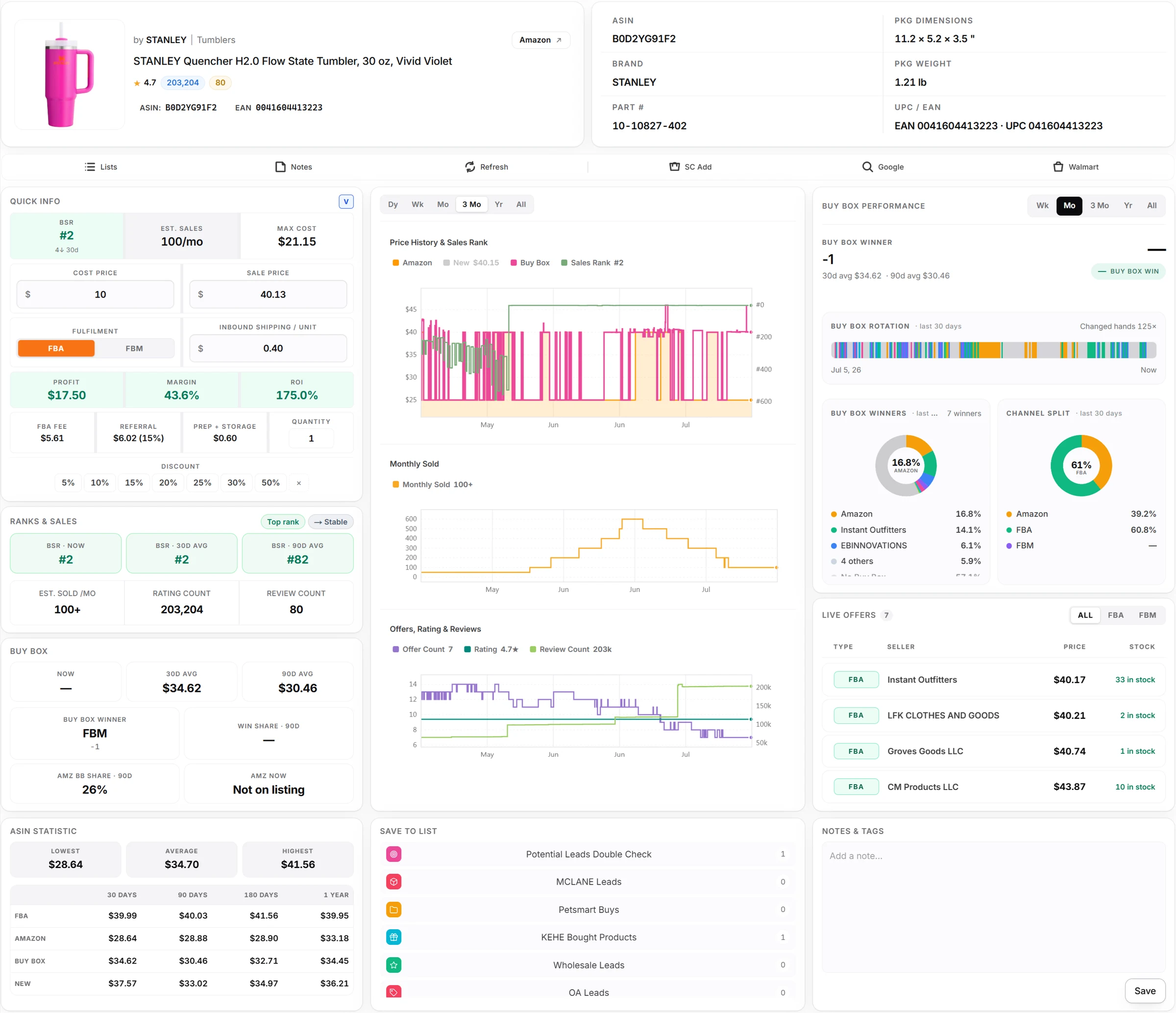
Task: Toggle the Monthly Sold 100+ legend series
Action: tap(433, 485)
